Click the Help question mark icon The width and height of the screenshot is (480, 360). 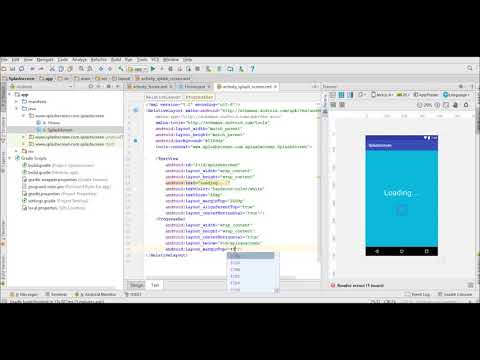click(x=252, y=69)
